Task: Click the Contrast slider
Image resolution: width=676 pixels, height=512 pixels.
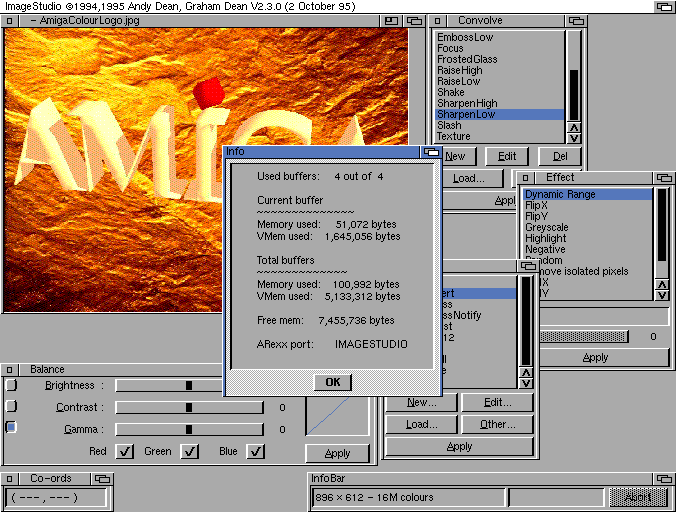Action: pos(190,407)
